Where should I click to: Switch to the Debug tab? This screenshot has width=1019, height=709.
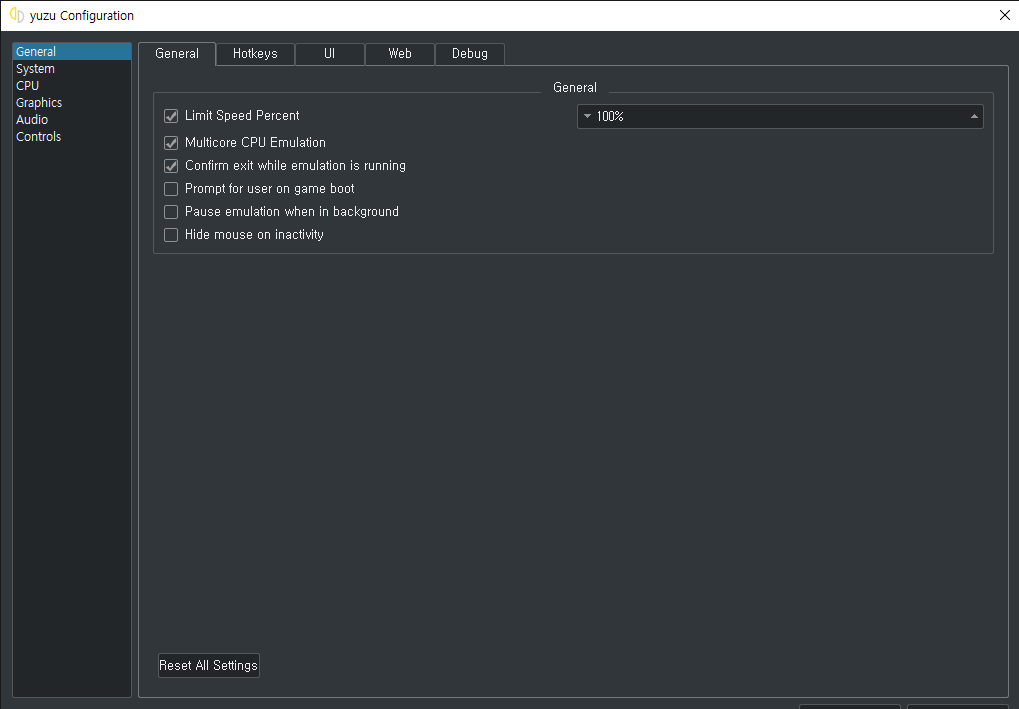click(x=470, y=54)
